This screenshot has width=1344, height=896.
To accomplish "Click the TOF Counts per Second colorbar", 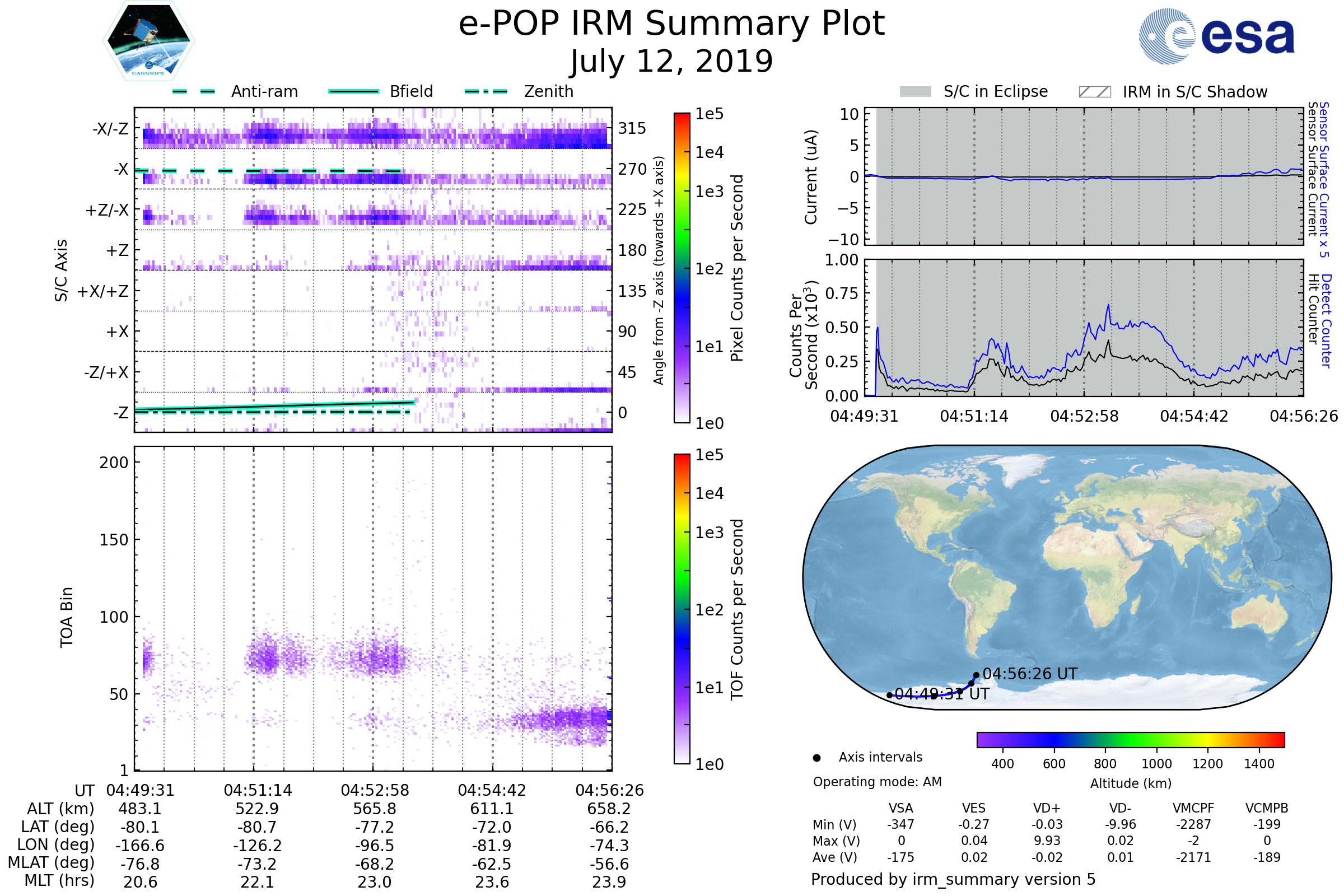I will point(682,609).
